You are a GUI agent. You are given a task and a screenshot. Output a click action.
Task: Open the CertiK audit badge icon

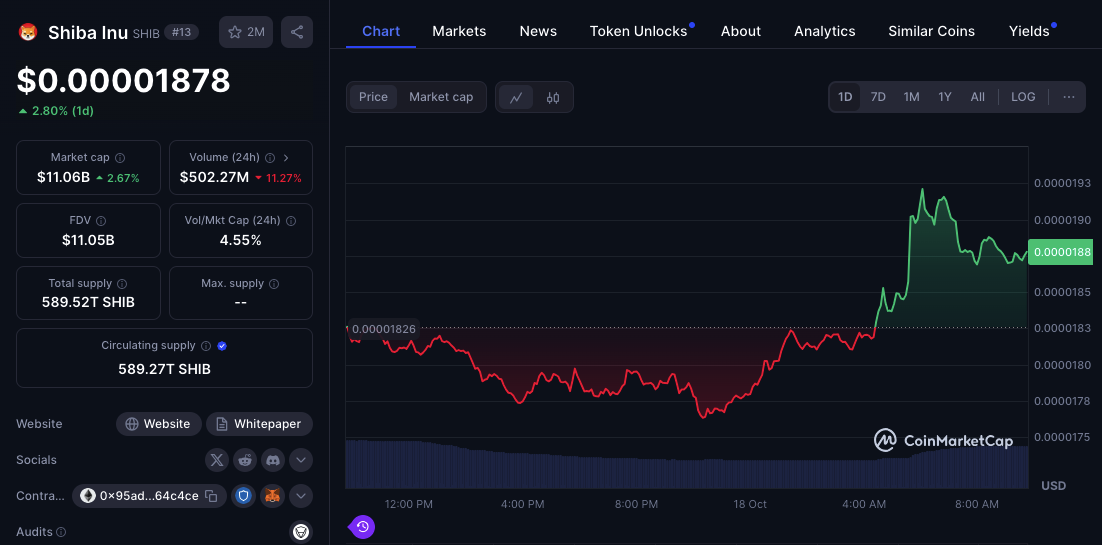click(x=302, y=532)
